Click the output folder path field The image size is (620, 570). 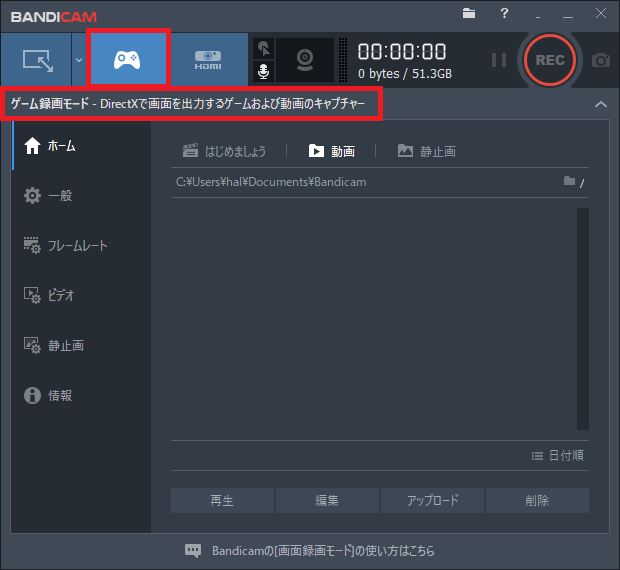coord(366,182)
